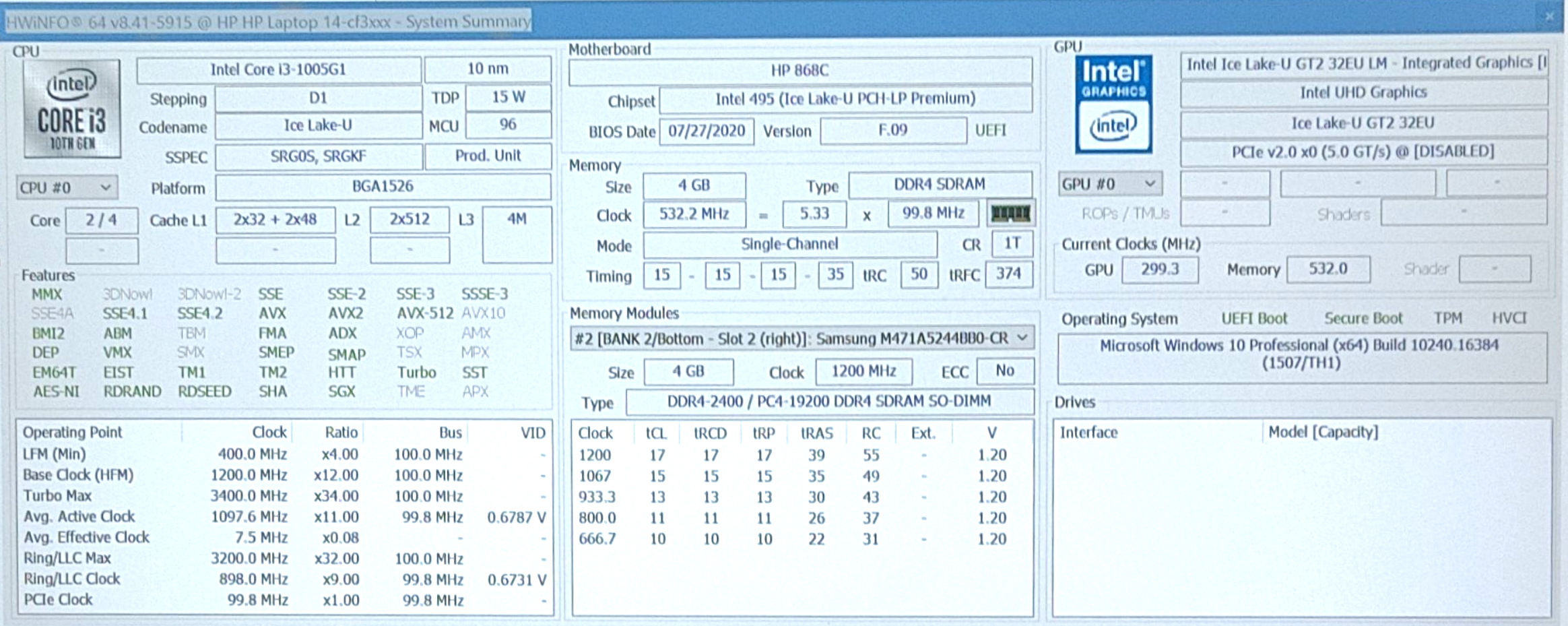Click the SGX feature label
Viewport: 1568px width, 626px height.
[341, 392]
